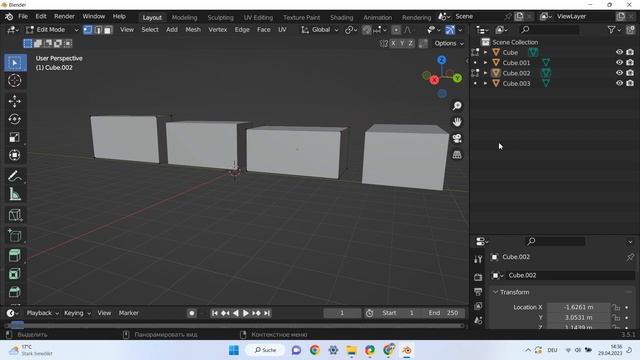This screenshot has width=640, height=360.
Task: Open the View Layer properties tab
Action: click(478, 306)
